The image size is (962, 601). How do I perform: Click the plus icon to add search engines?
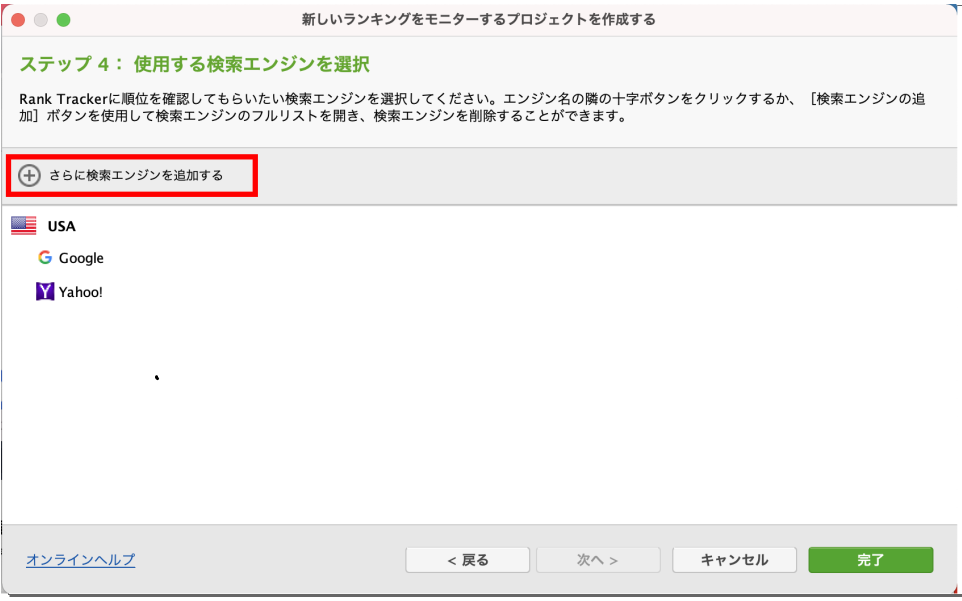click(29, 175)
